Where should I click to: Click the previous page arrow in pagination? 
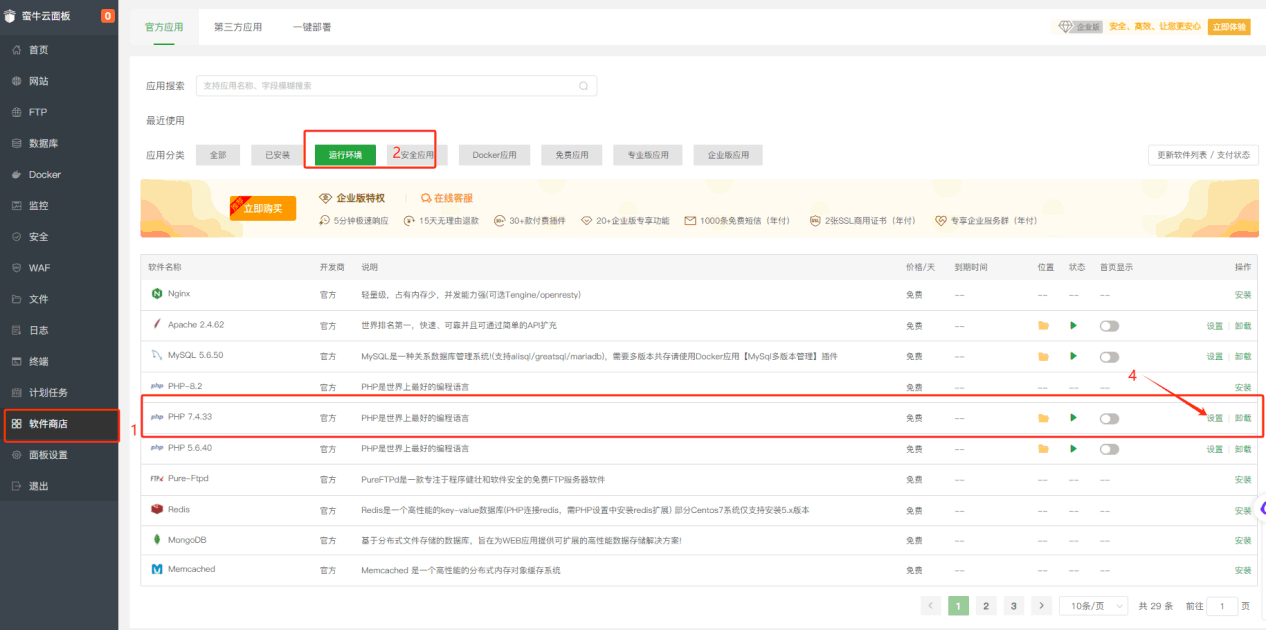point(930,606)
